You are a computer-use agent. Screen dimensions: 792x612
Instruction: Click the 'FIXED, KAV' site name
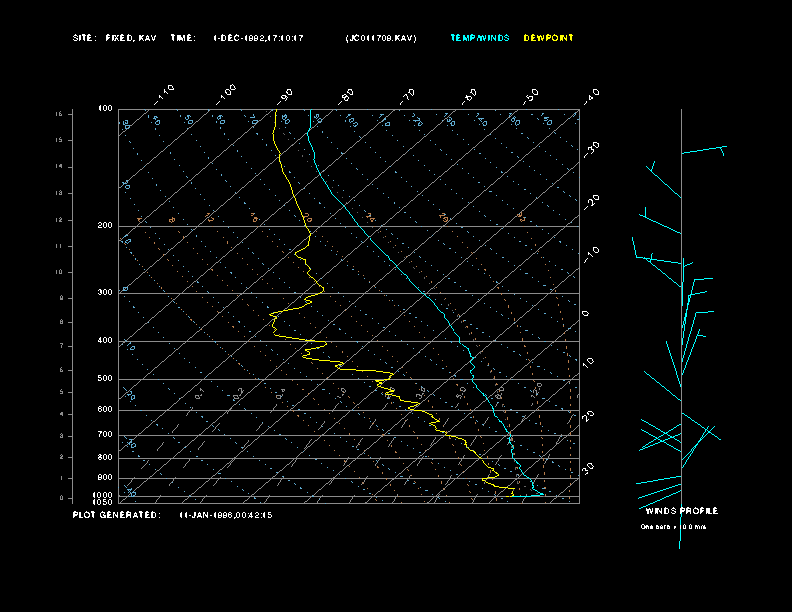(x=131, y=38)
